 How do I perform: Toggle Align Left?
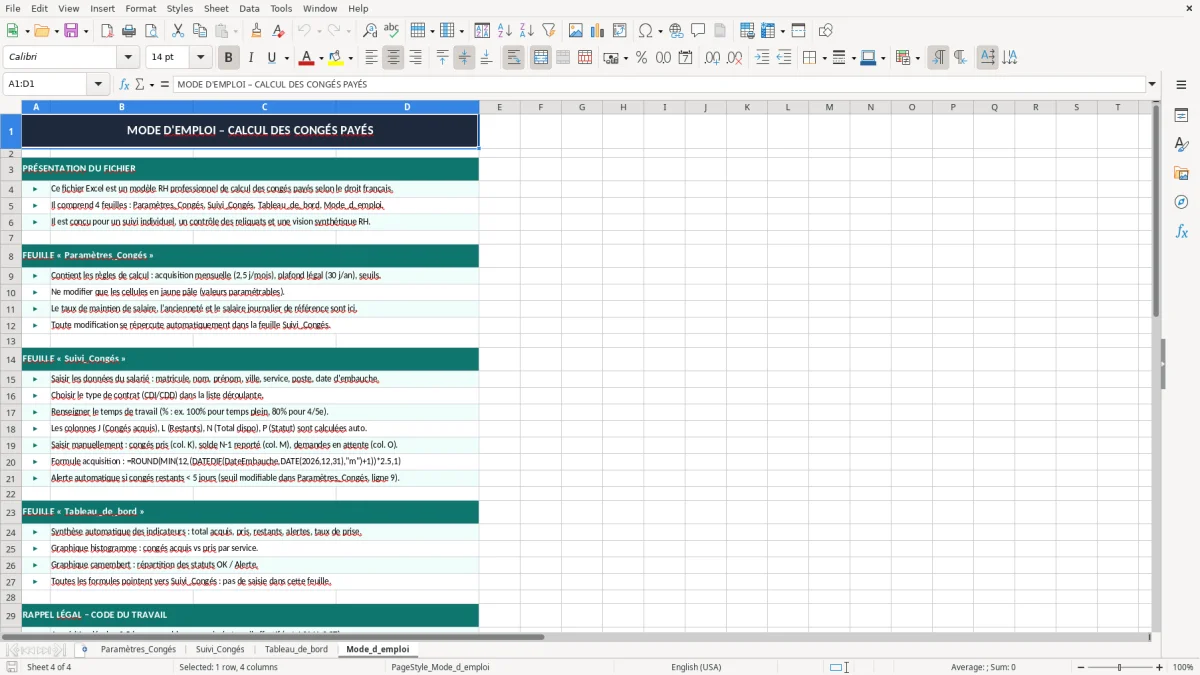pos(371,58)
